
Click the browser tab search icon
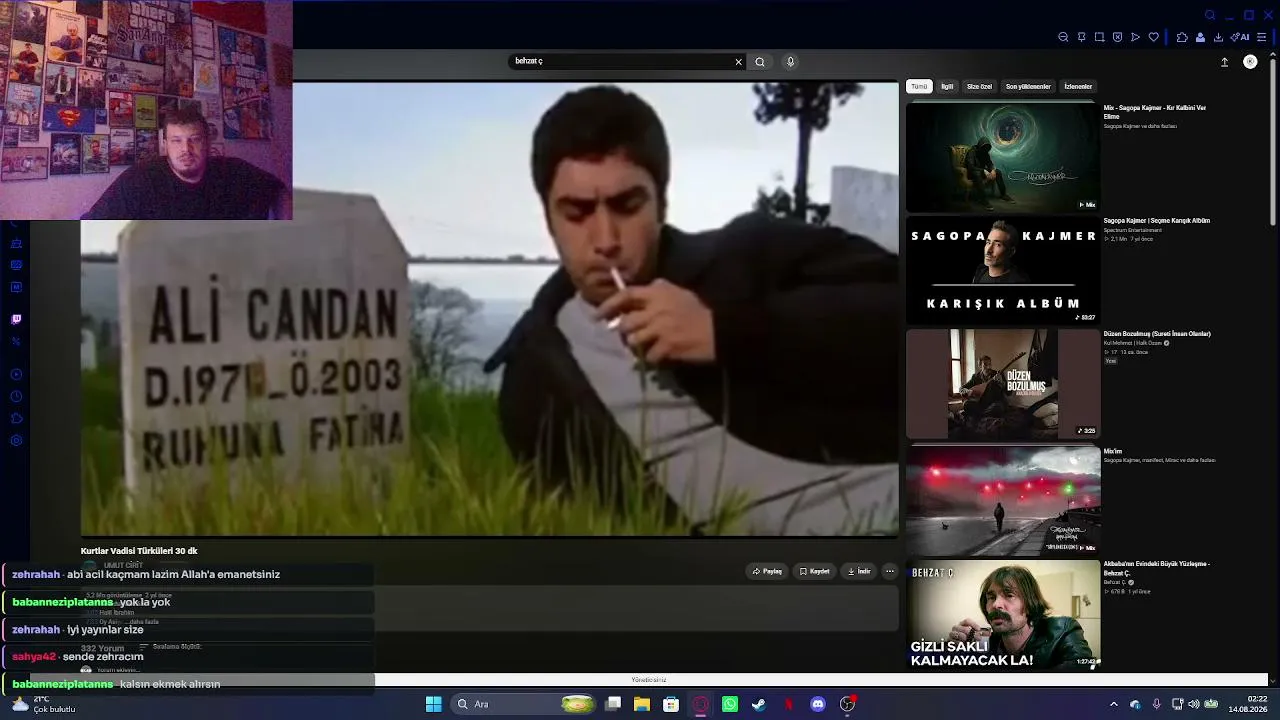(x=1210, y=15)
